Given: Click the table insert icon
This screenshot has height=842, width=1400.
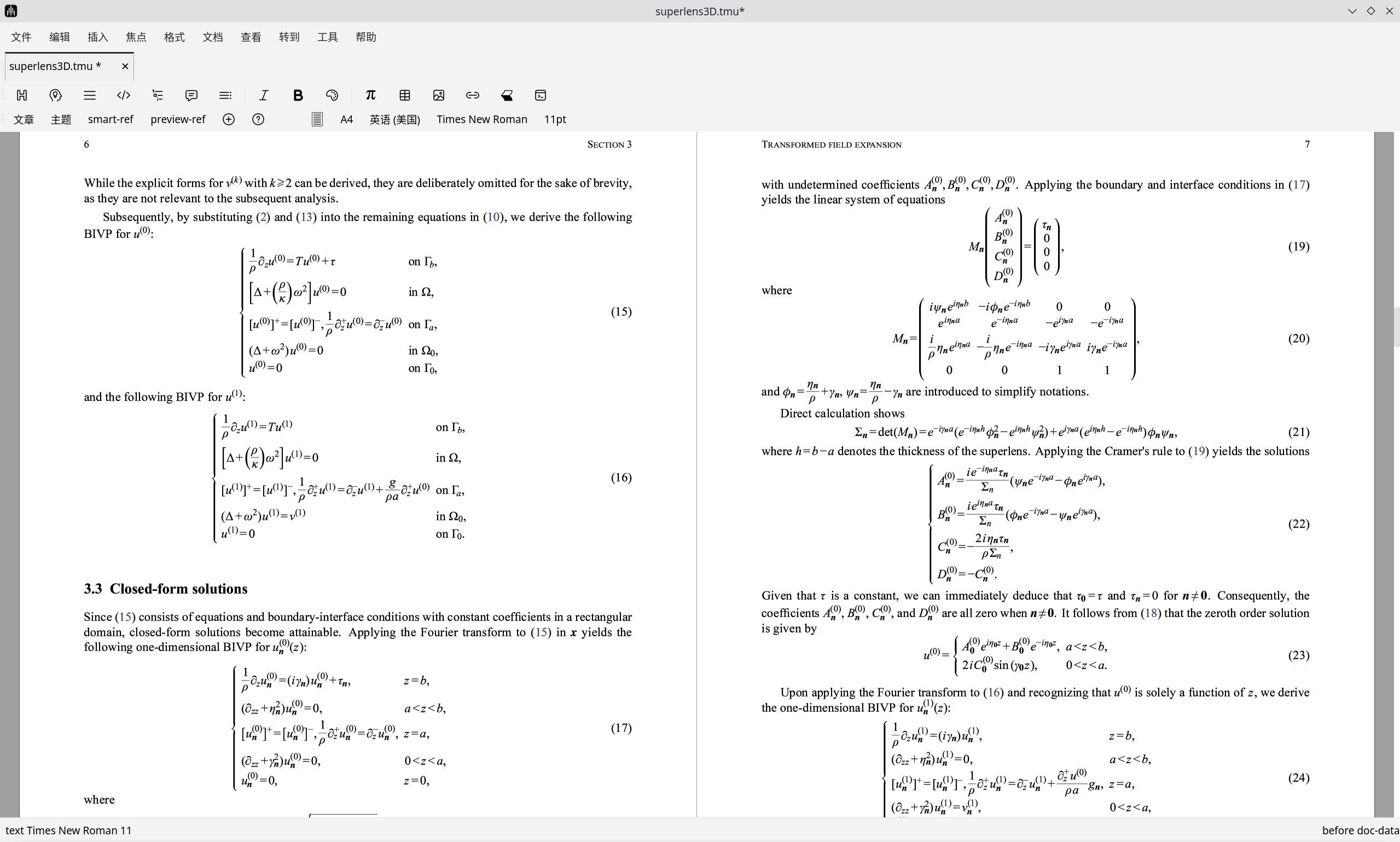Looking at the screenshot, I should pyautogui.click(x=404, y=95).
